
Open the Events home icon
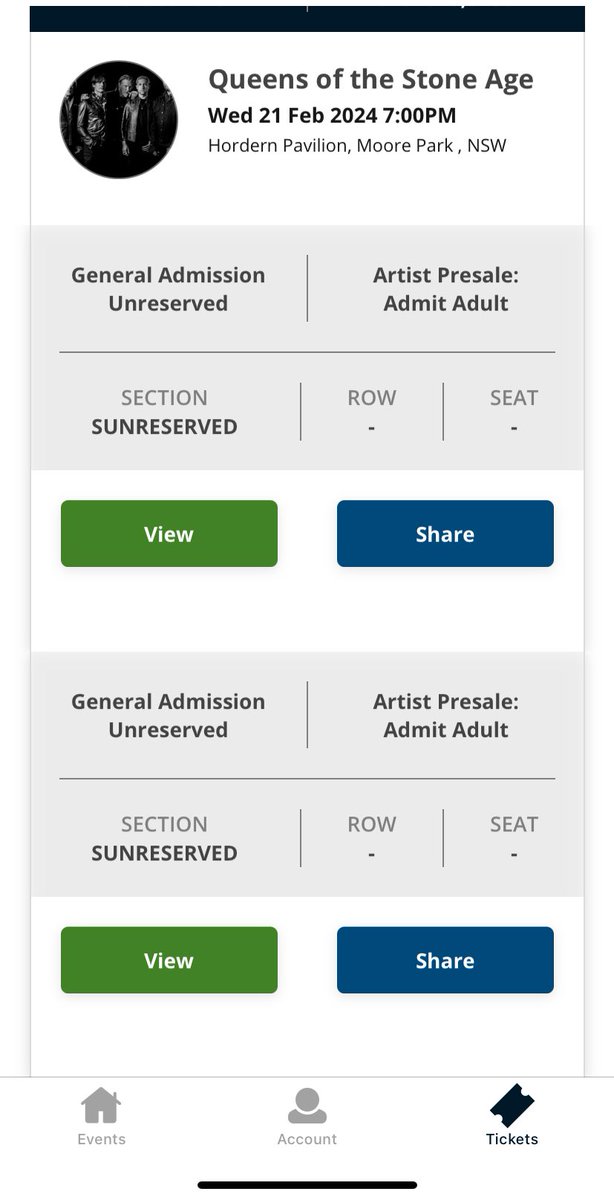101,1105
